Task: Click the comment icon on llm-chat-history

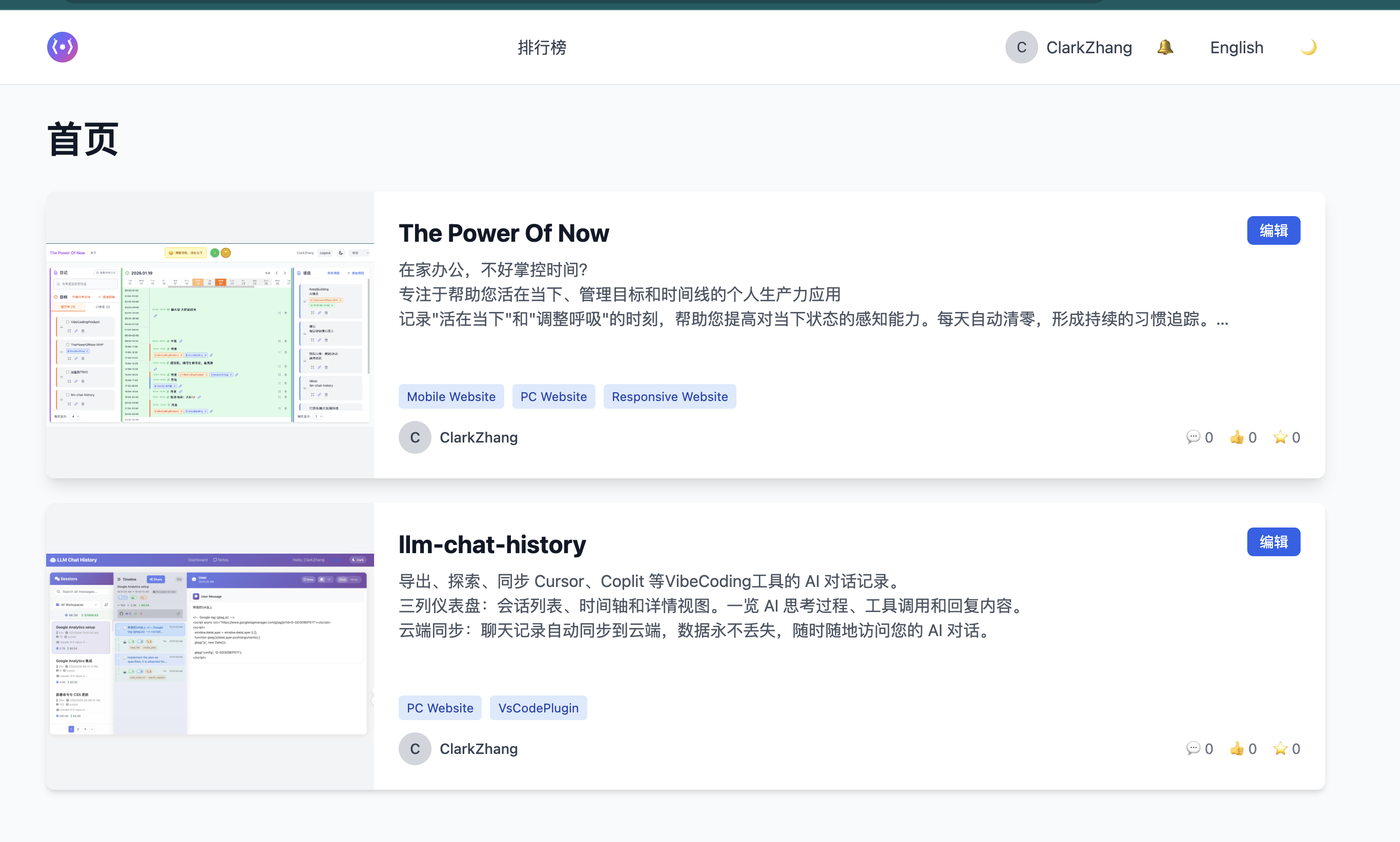Action: 1194,748
